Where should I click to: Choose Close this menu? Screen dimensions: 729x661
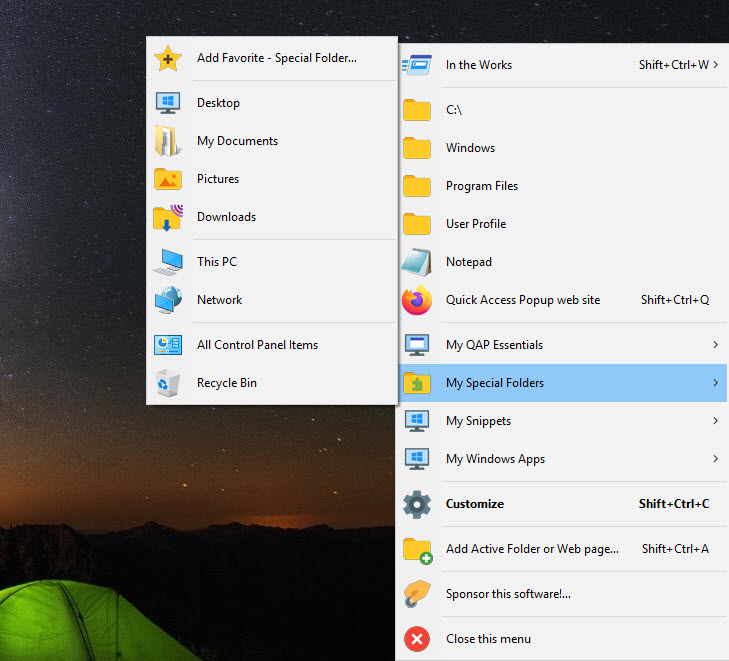[563, 639]
